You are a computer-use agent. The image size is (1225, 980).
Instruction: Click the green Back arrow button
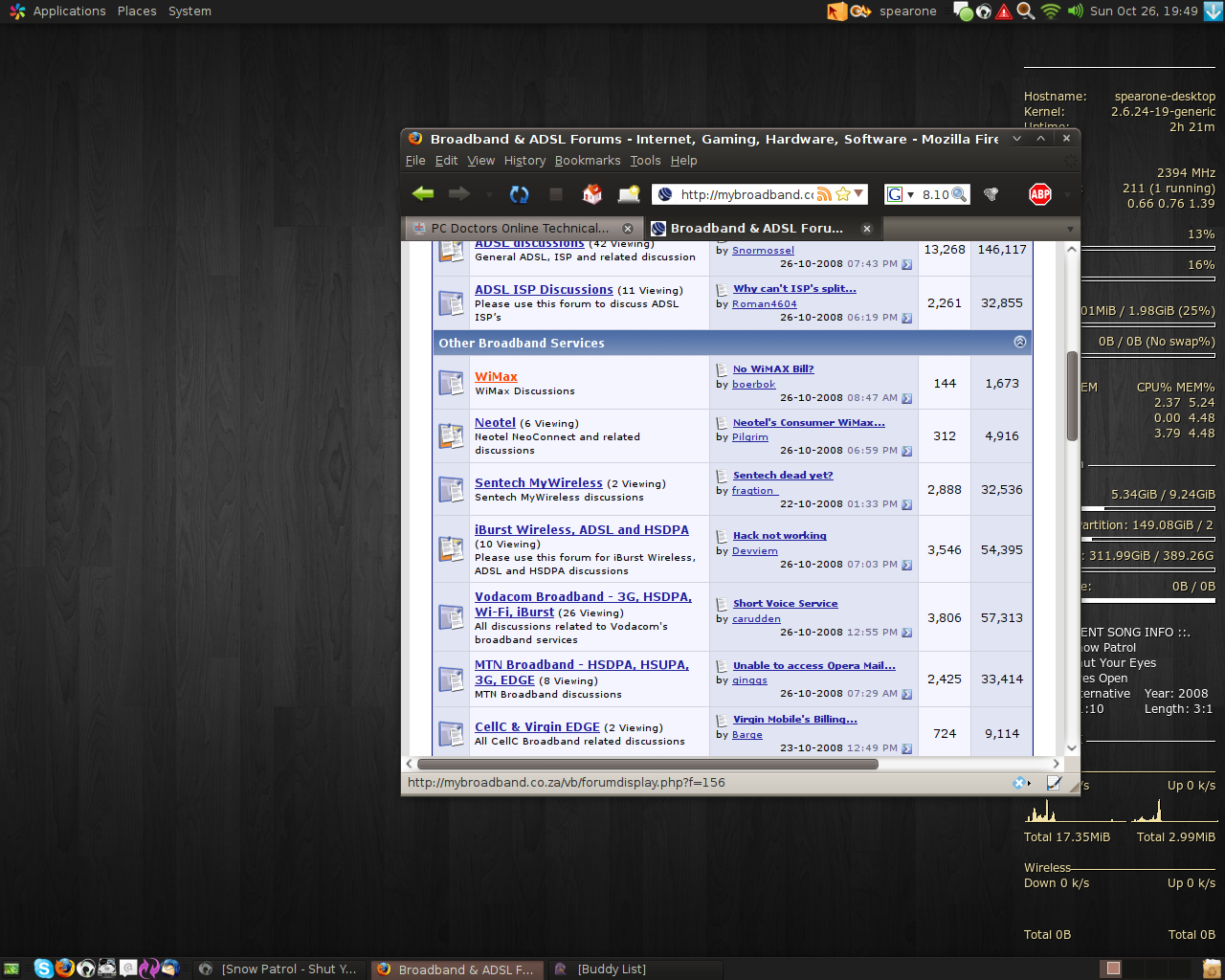(x=423, y=194)
